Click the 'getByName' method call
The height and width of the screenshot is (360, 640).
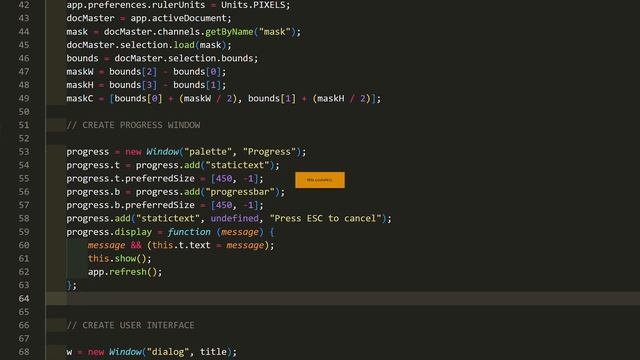point(229,31)
